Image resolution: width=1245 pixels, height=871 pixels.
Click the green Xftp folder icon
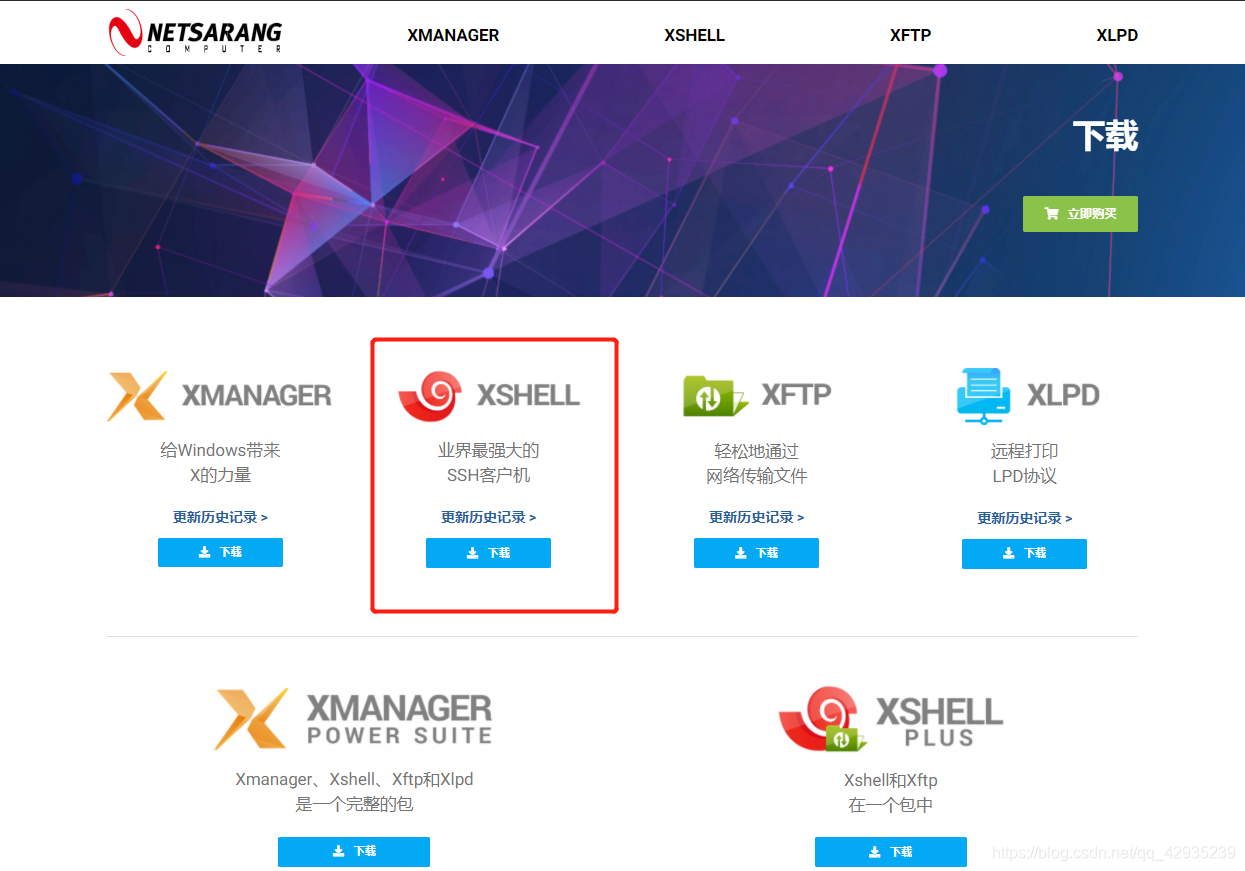pyautogui.click(x=715, y=396)
